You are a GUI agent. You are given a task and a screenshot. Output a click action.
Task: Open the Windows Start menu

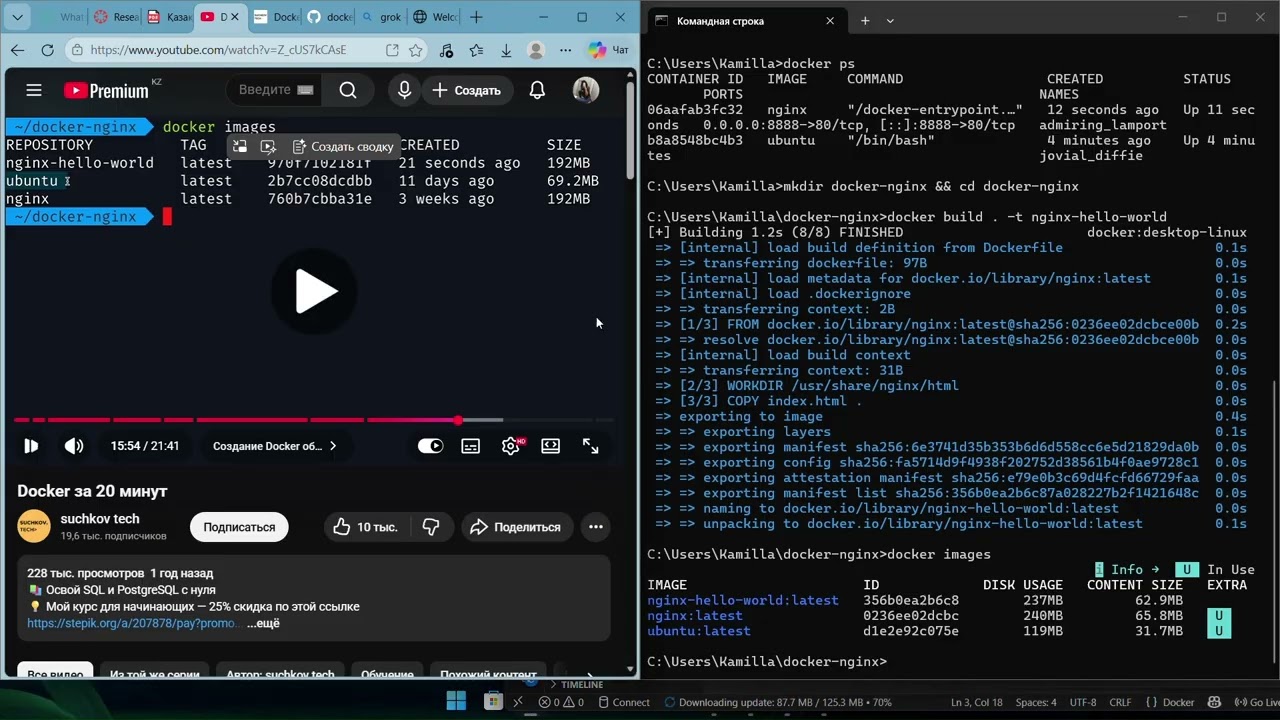coord(456,702)
